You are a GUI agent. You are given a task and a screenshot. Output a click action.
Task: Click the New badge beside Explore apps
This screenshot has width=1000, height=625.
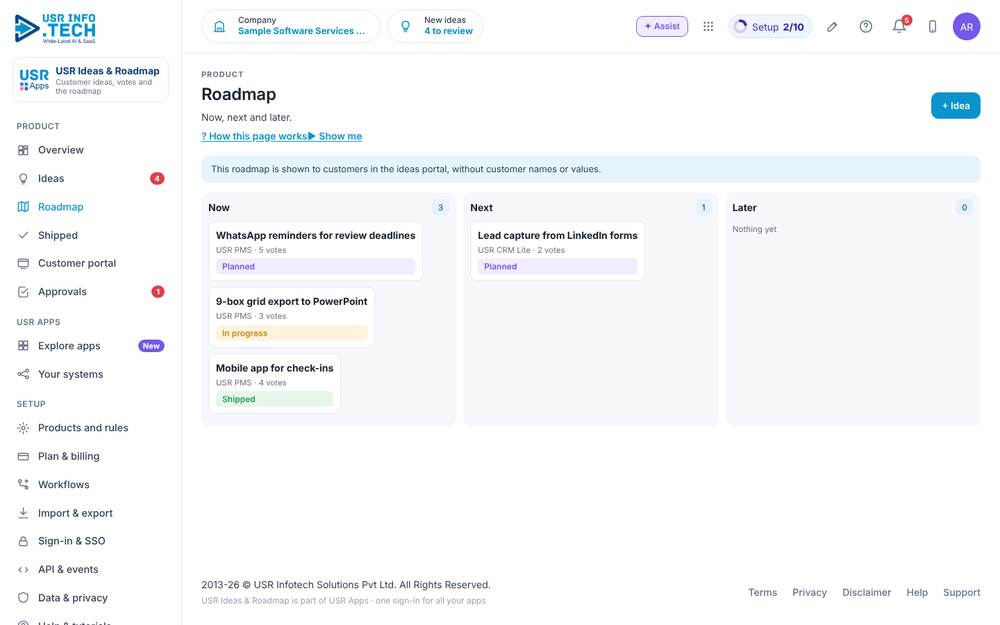pos(151,346)
